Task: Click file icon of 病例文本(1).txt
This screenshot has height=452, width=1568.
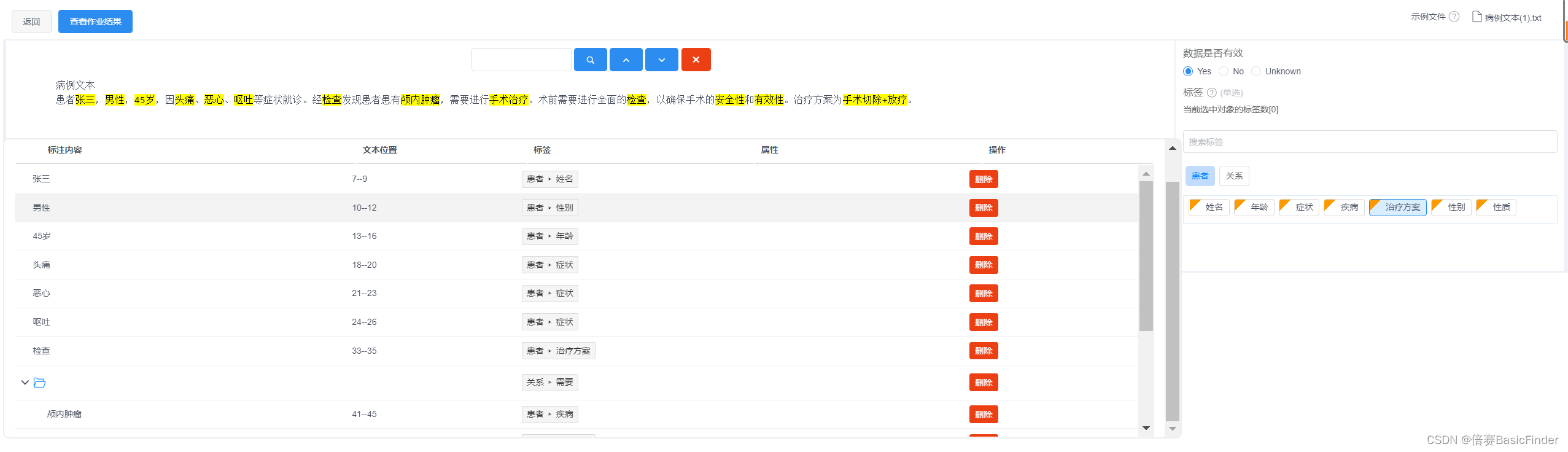Action: (x=1477, y=17)
